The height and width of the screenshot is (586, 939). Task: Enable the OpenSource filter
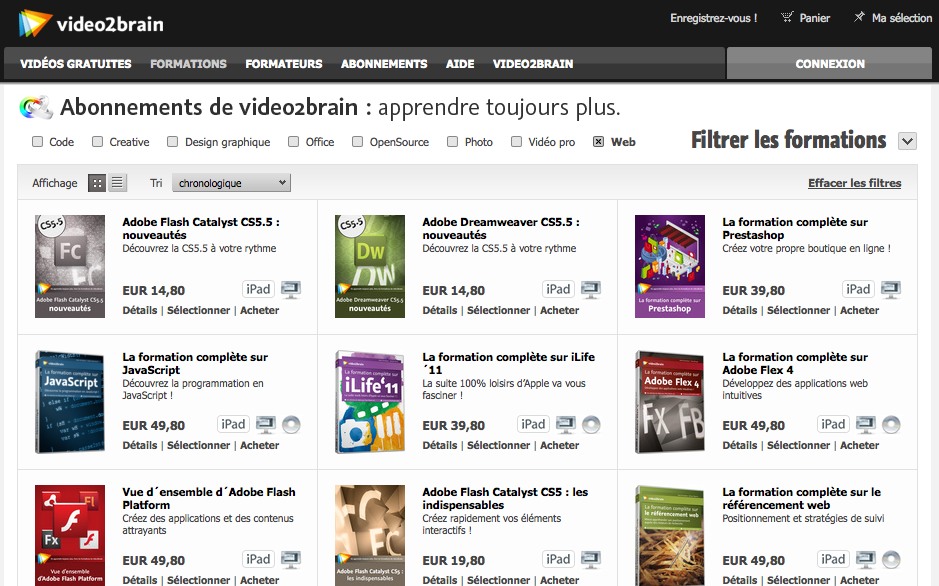[358, 142]
